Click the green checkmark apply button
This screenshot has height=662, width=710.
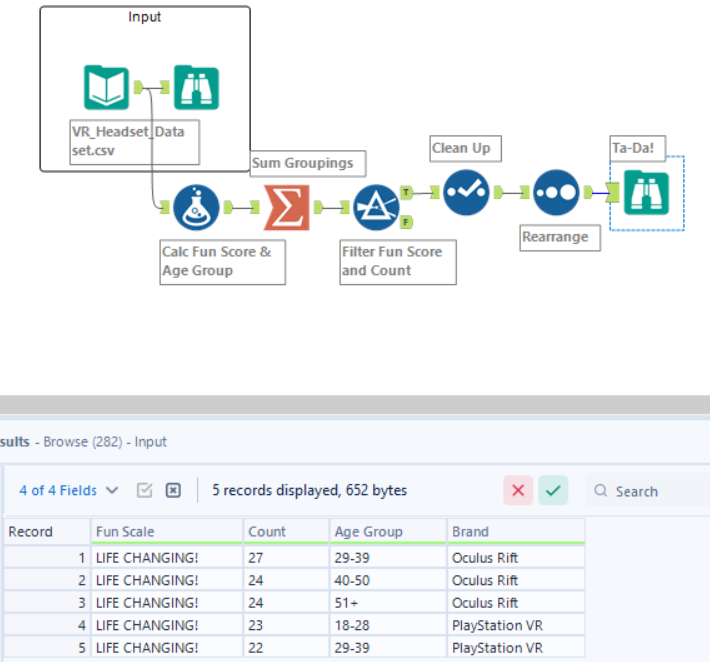553,490
